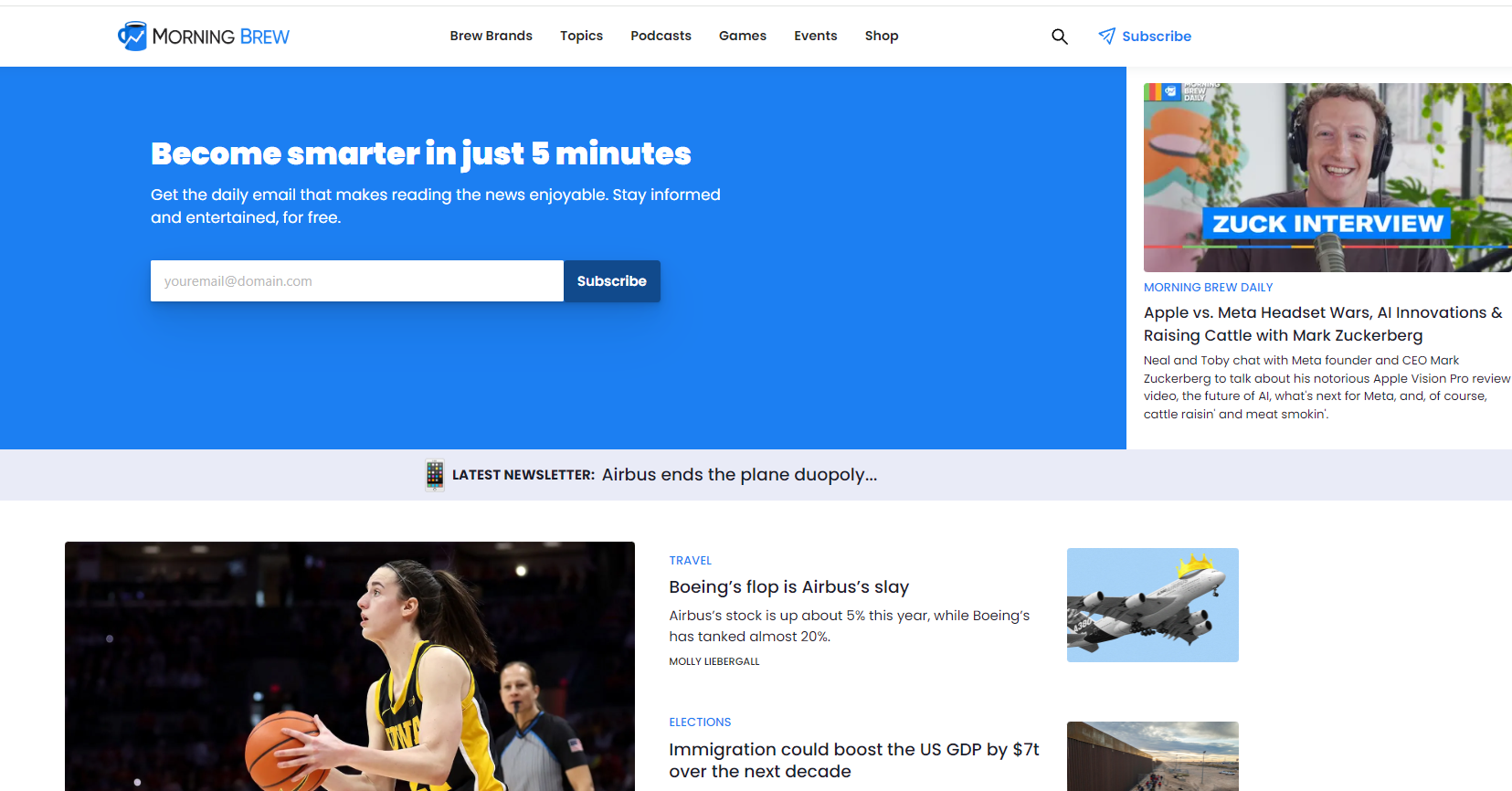Open the Apple vs. Meta Headset Wars article
Viewport: 1512px width, 791px height.
pyautogui.click(x=1323, y=323)
